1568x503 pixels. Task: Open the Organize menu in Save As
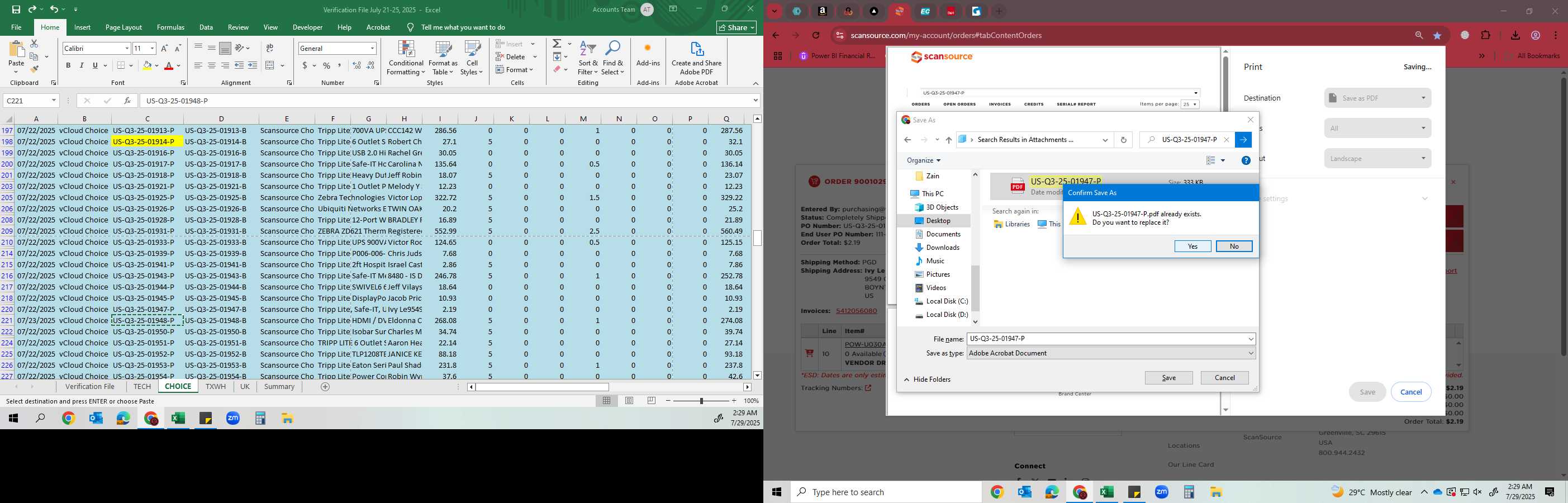point(923,160)
